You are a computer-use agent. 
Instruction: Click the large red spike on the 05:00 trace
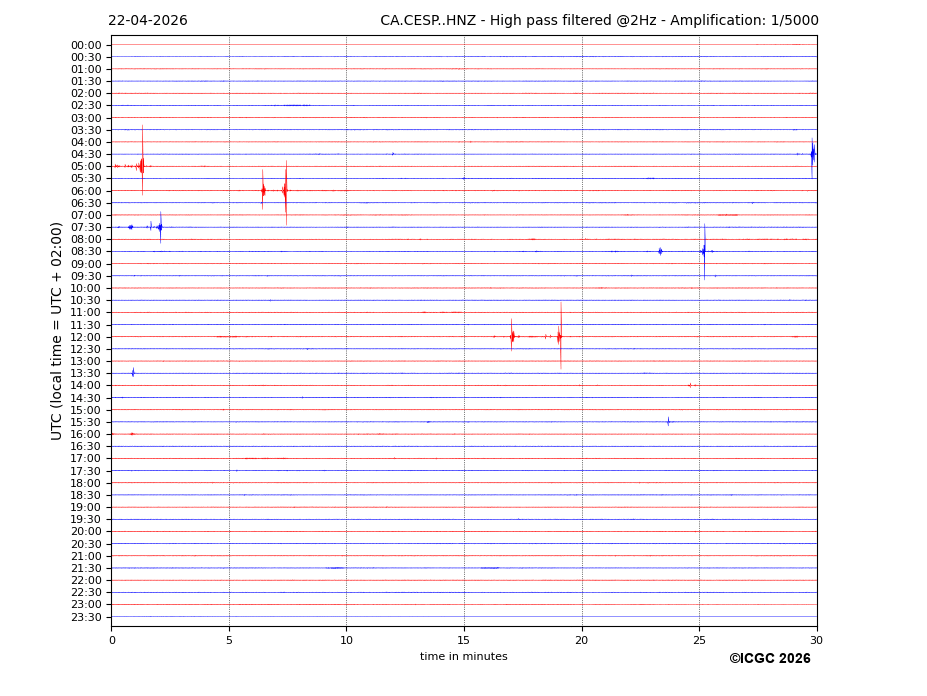142,165
